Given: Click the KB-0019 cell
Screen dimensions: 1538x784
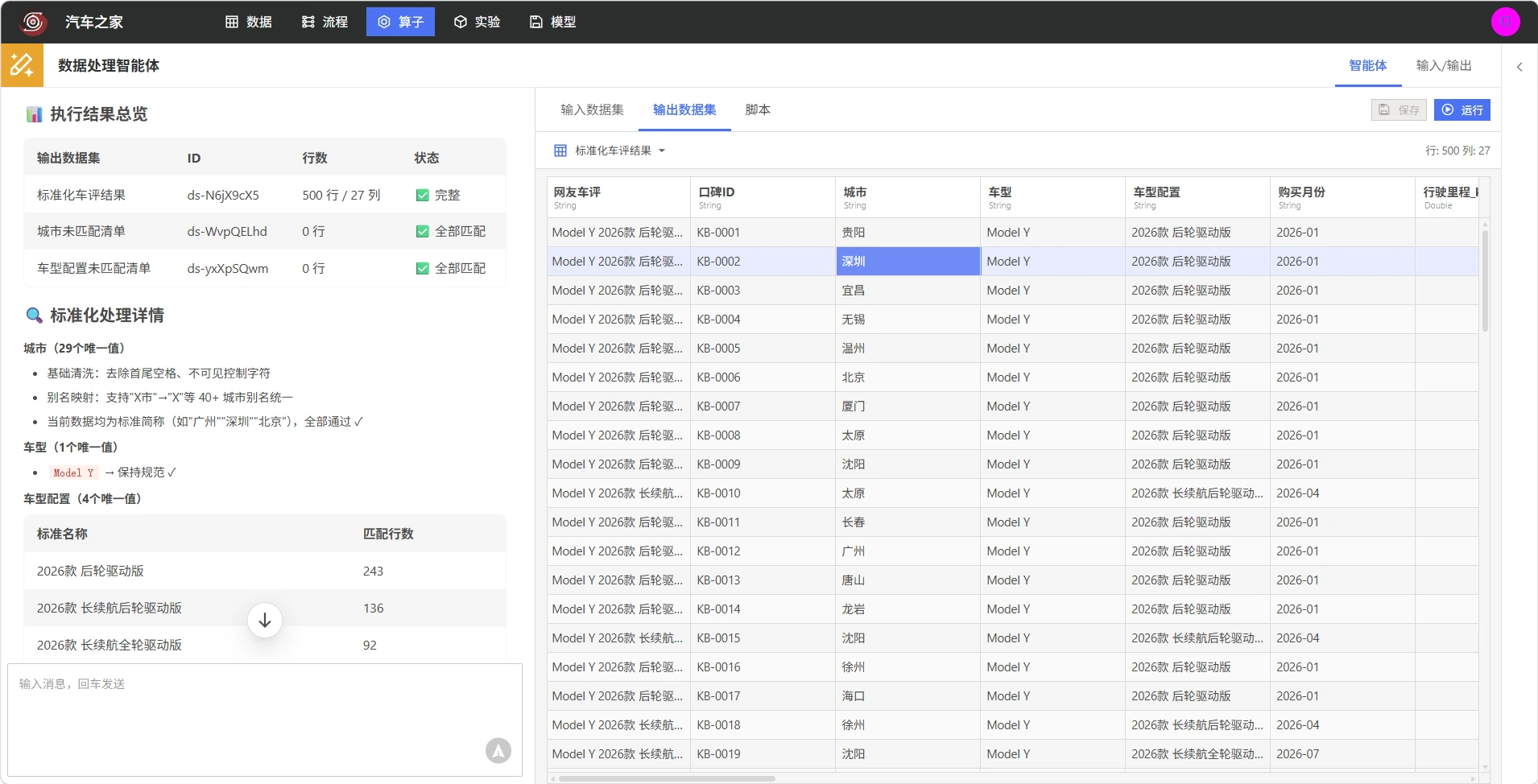Looking at the screenshot, I should click(x=763, y=754).
